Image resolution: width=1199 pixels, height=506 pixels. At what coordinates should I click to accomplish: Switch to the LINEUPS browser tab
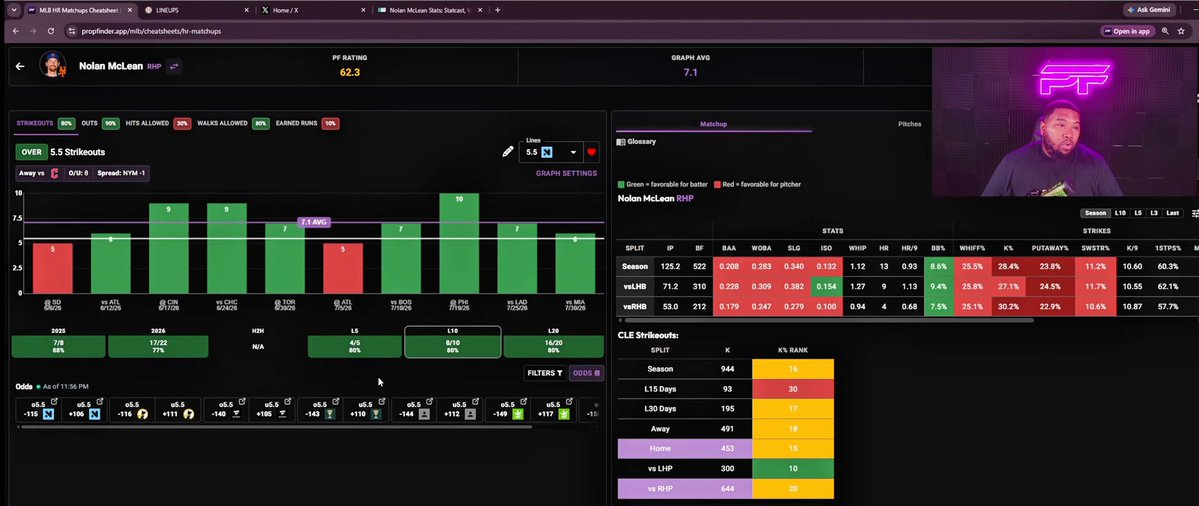point(197,10)
